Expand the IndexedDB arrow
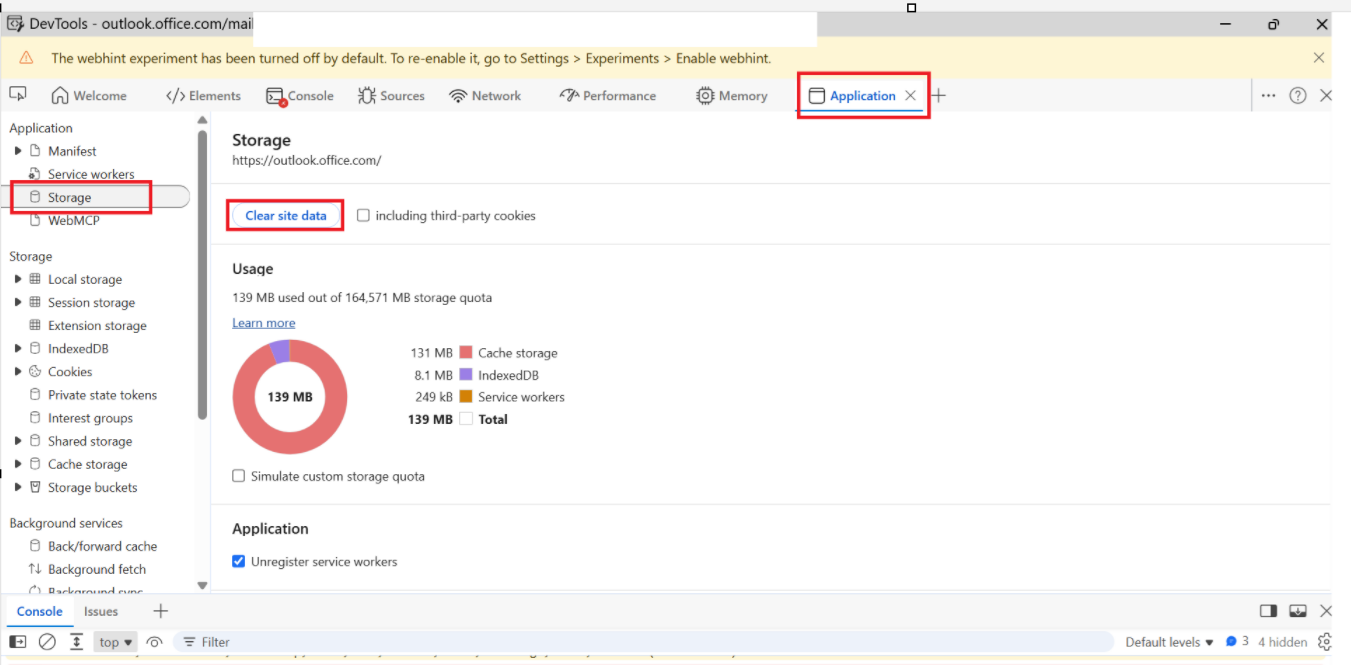The height and width of the screenshot is (665, 1351). 18,349
